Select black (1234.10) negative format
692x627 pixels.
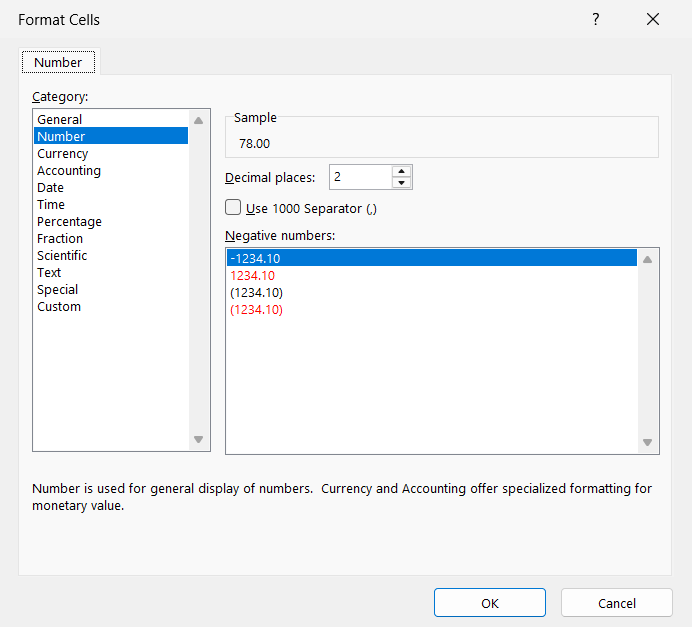point(432,293)
